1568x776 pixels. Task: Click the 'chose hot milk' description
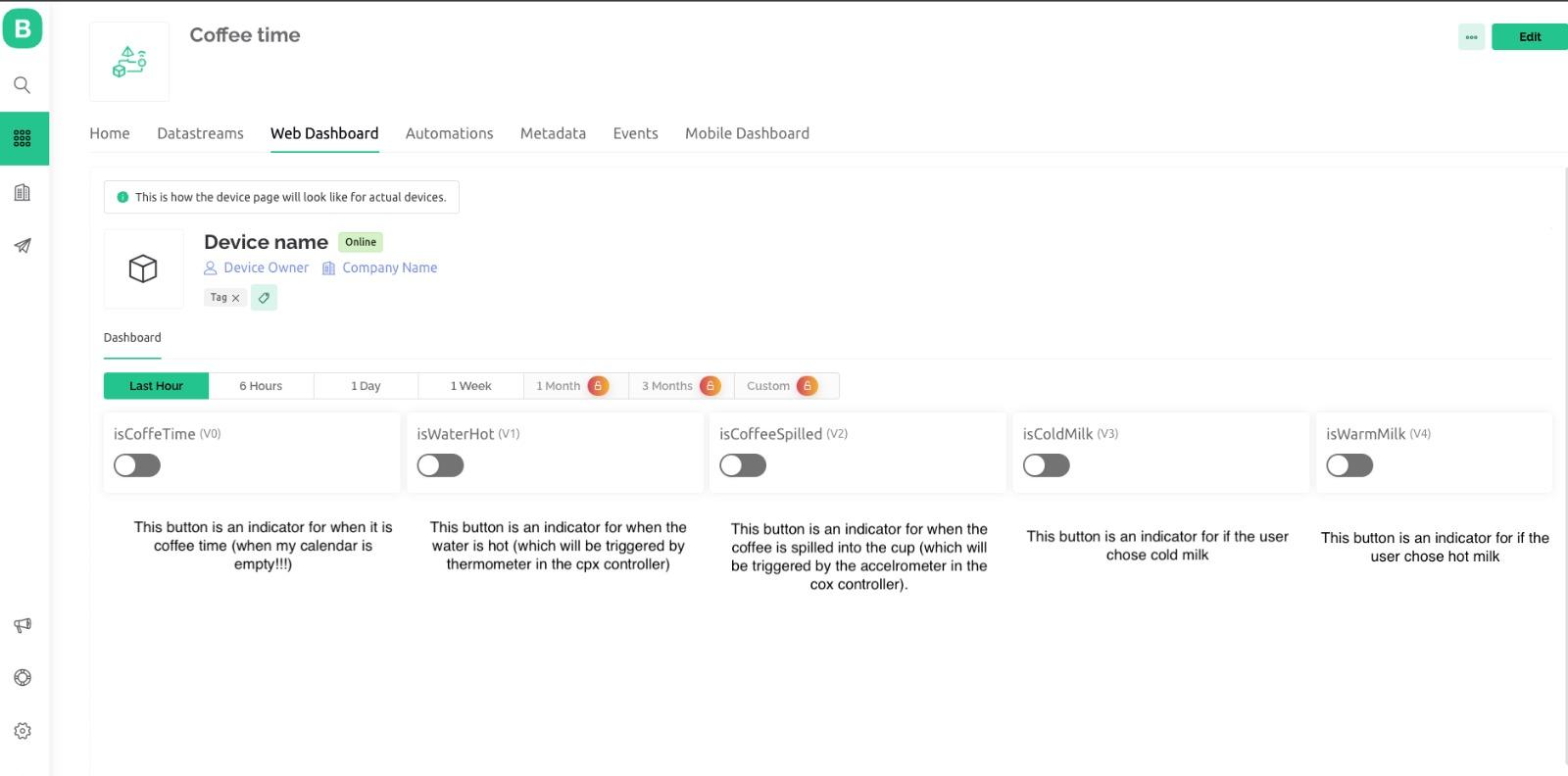(x=1435, y=547)
